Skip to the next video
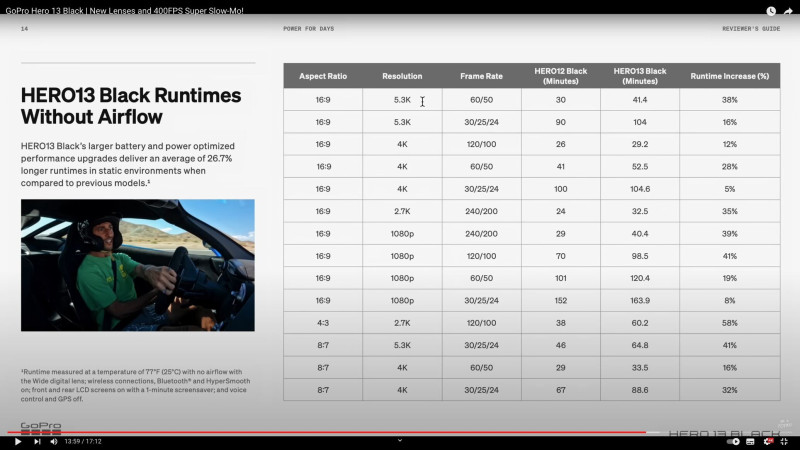Screen dimensions: 800x450 [x=37, y=441]
